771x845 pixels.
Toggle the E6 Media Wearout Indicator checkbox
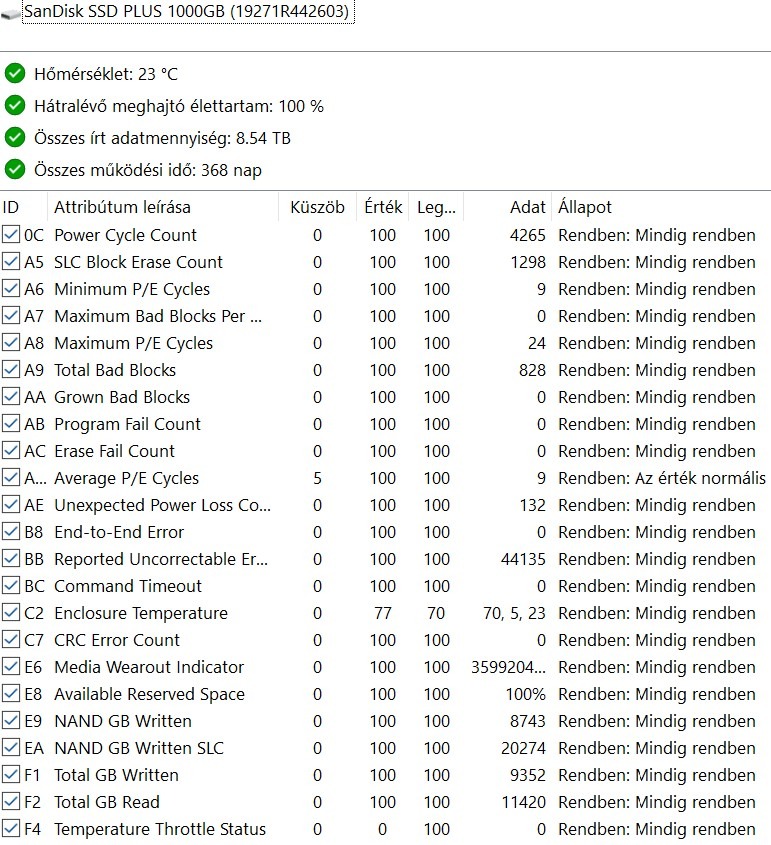pyautogui.click(x=11, y=667)
